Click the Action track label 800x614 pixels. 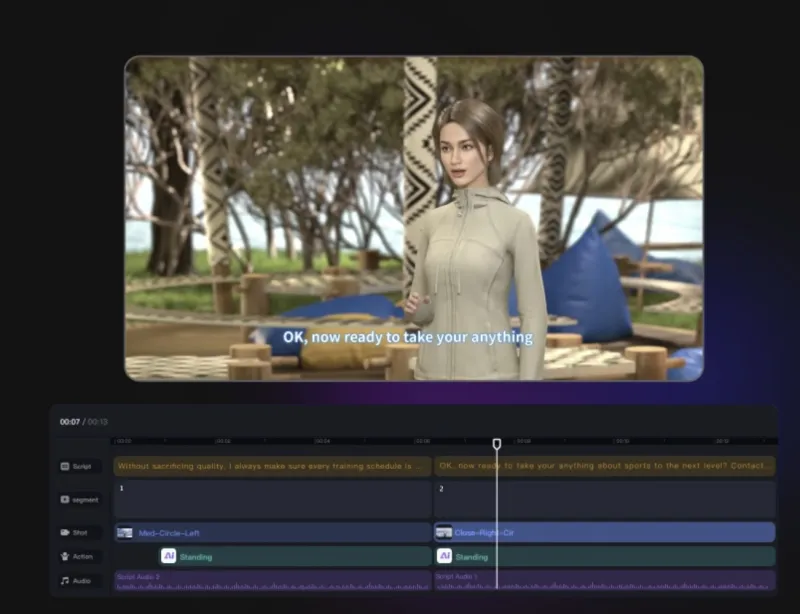pyautogui.click(x=83, y=557)
